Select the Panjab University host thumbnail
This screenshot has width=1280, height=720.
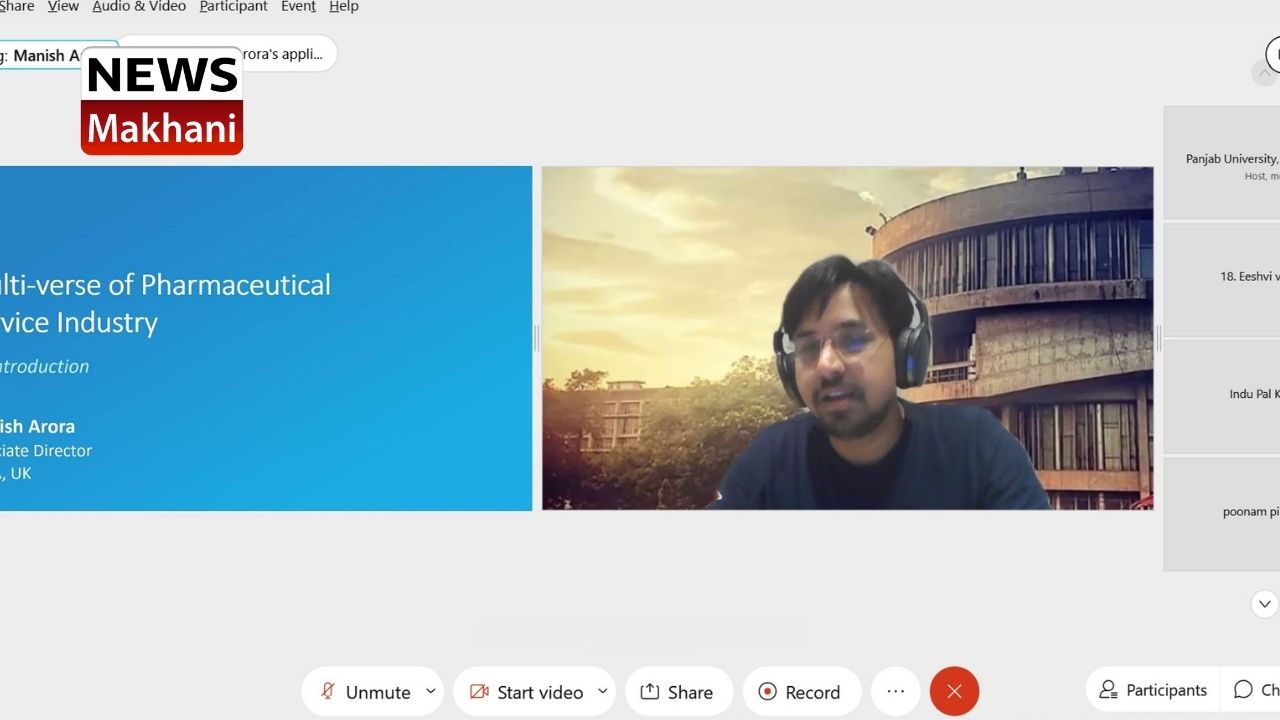1222,163
